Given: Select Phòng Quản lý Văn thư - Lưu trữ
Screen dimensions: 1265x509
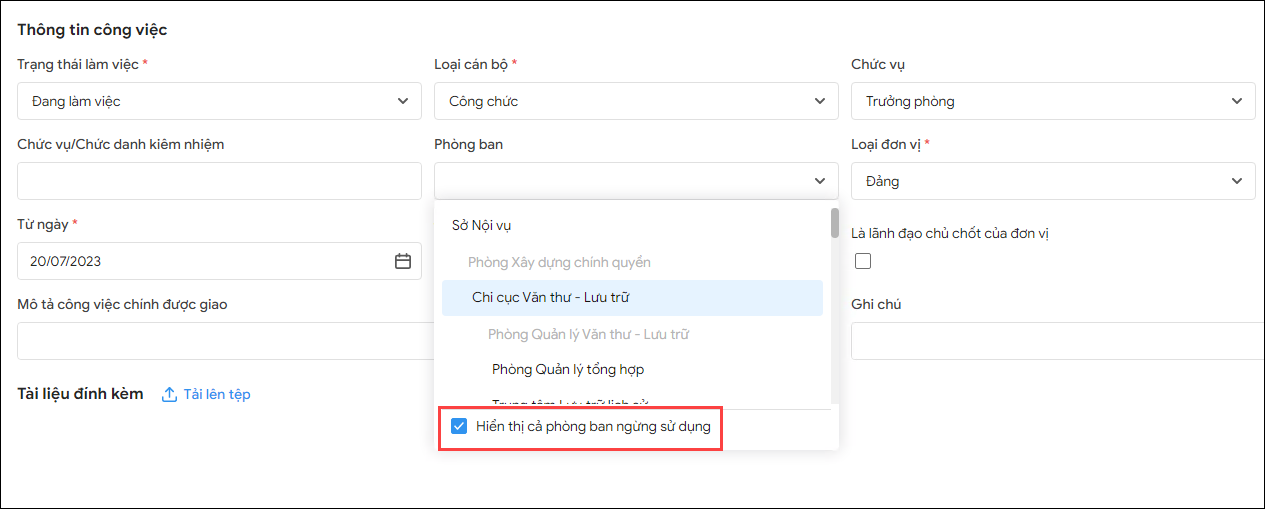Looking at the screenshot, I should click(x=588, y=334).
